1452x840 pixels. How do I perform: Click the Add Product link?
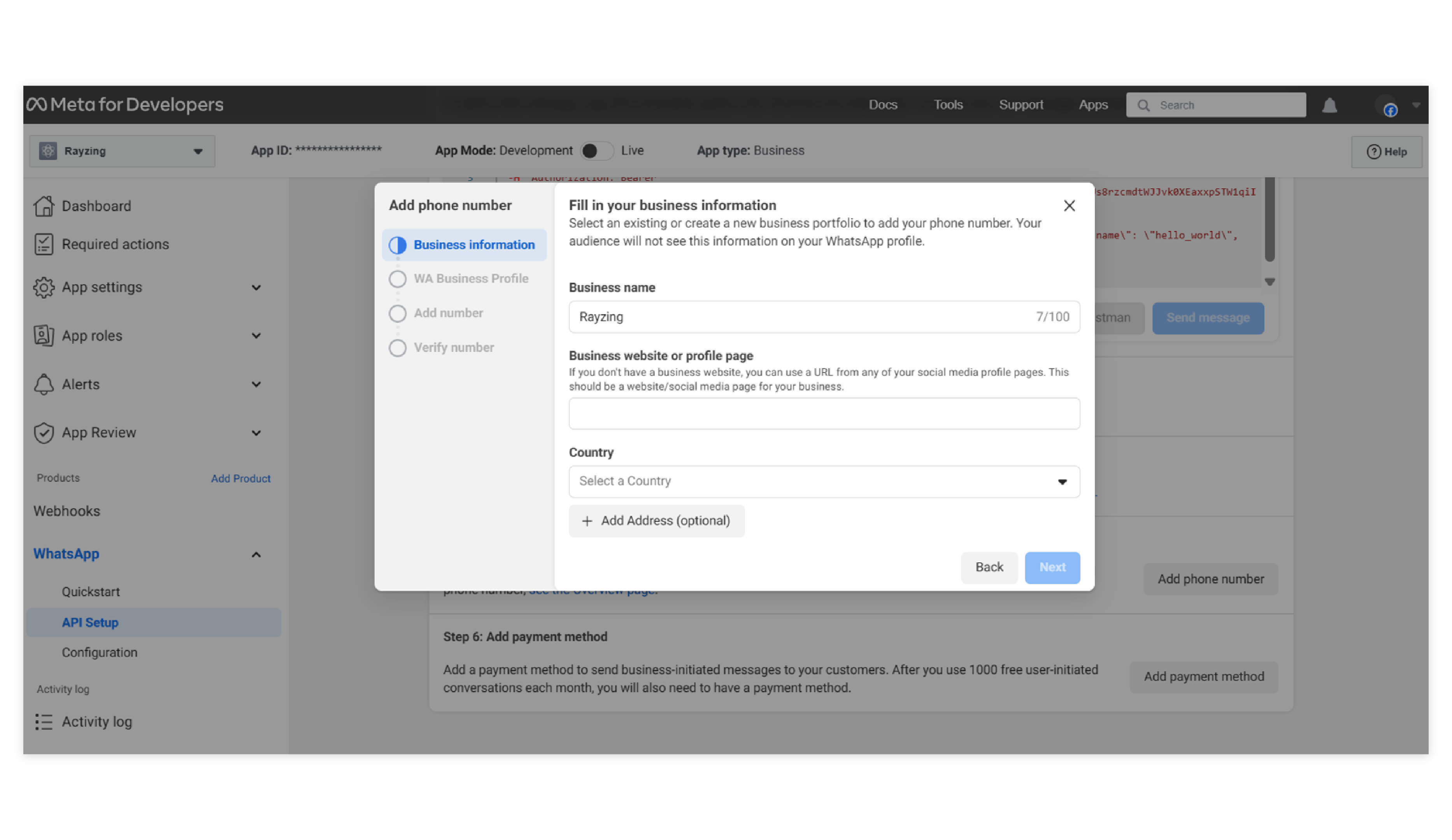click(x=240, y=478)
